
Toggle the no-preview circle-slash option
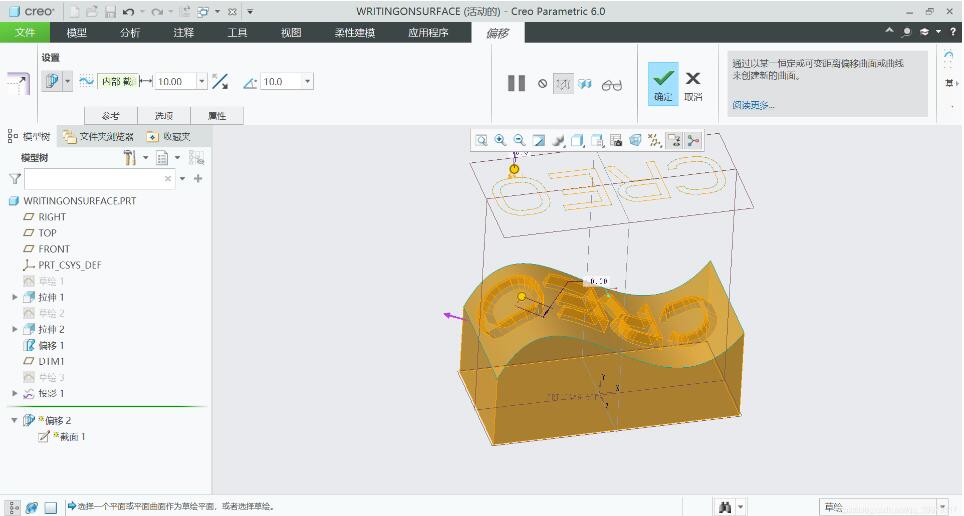[542, 84]
